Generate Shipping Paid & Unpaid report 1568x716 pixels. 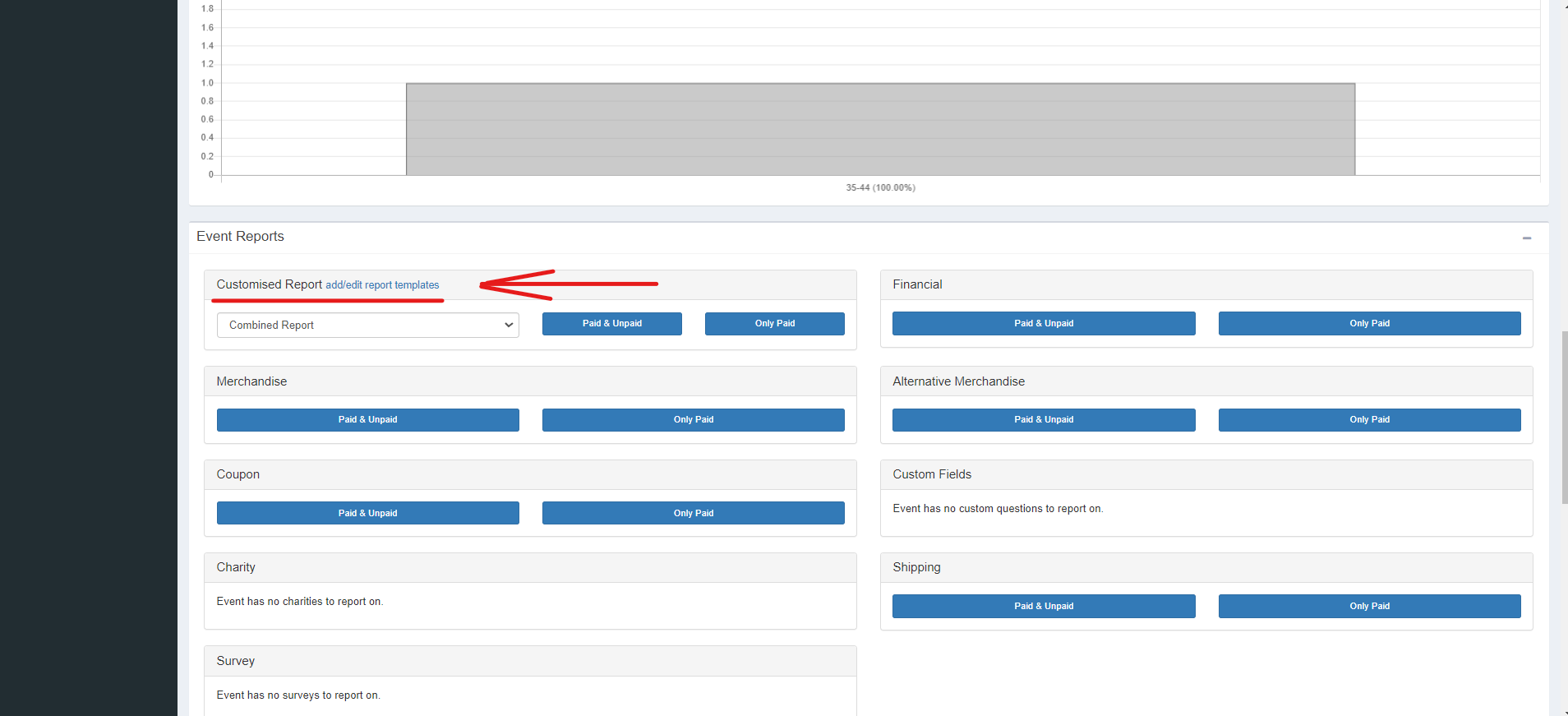pos(1044,606)
